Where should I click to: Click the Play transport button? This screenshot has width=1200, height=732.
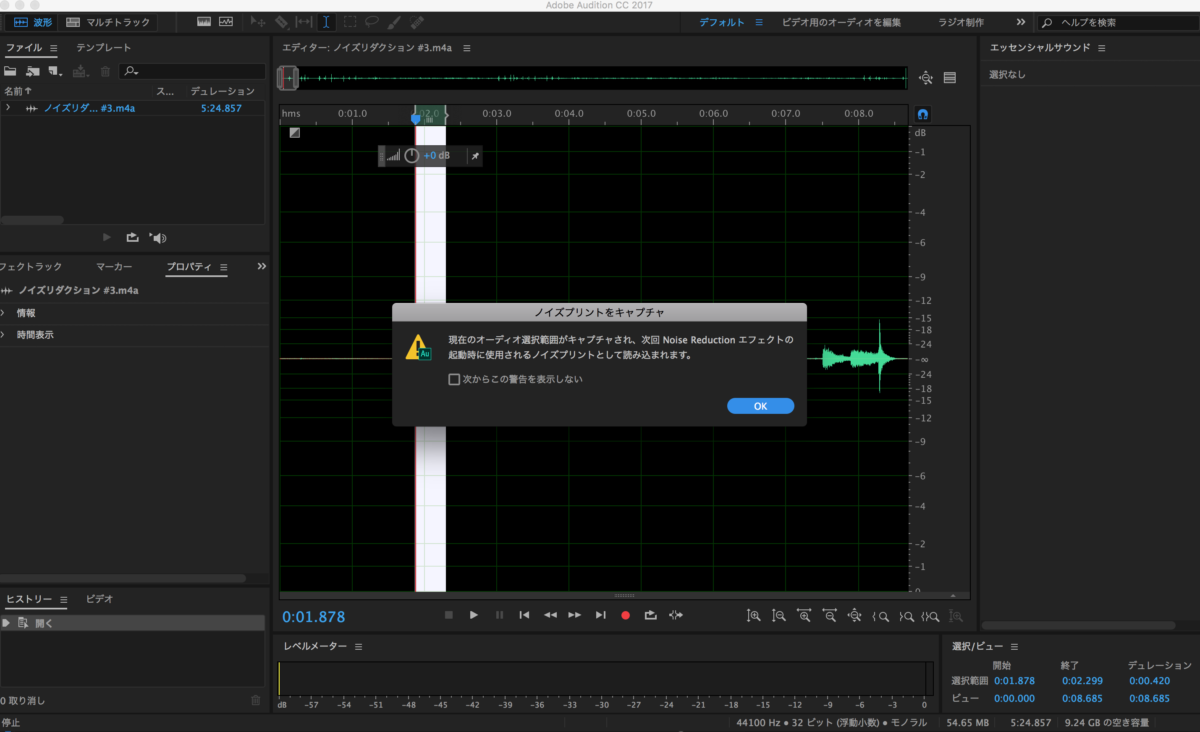(x=474, y=615)
